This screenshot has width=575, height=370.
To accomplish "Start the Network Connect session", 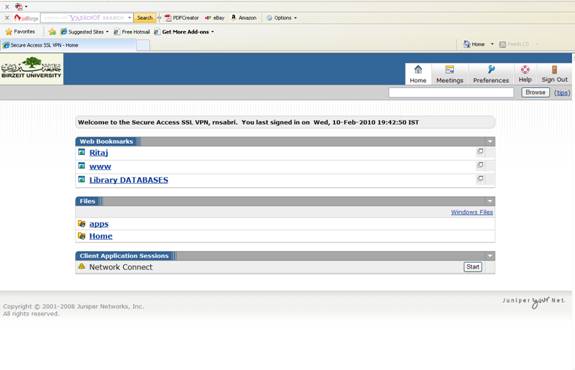I will [473, 267].
